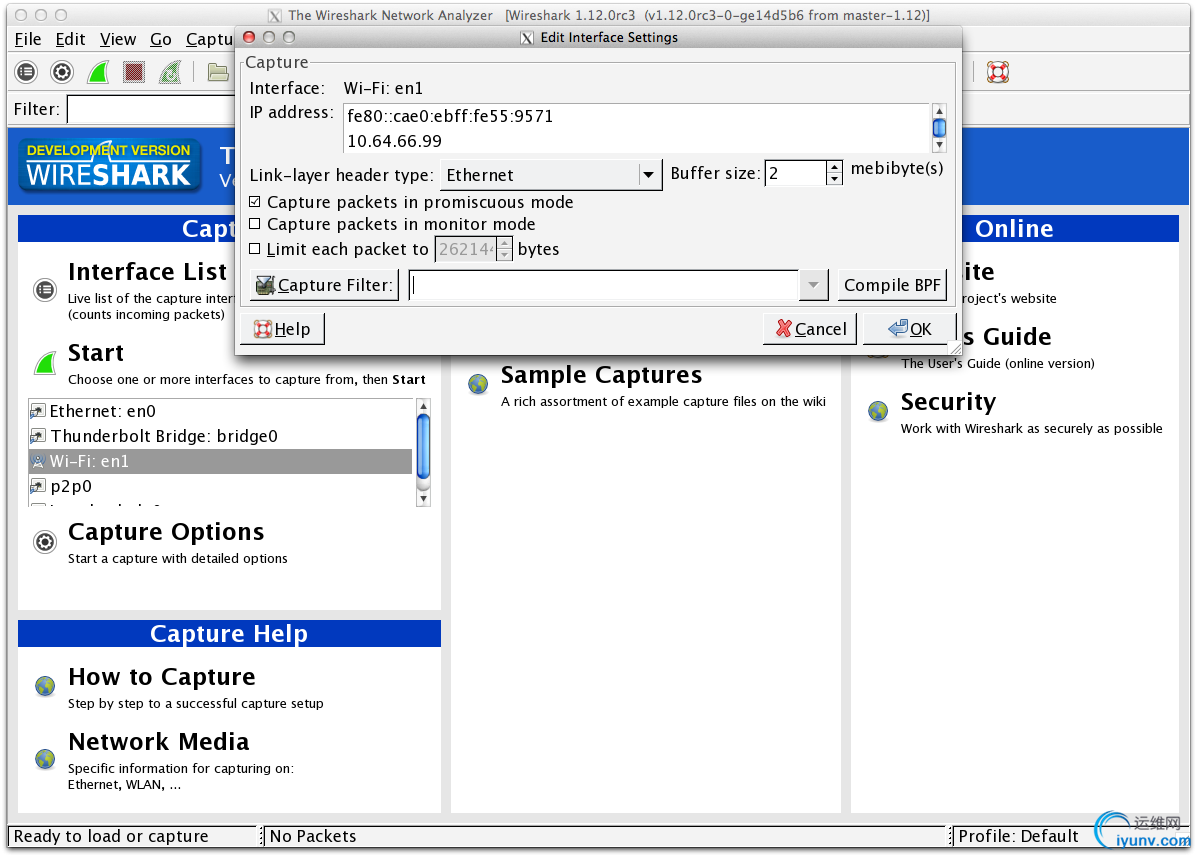The image size is (1197, 857).
Task: Select the IP address fe80::cae0:ebff:fe55:9571
Action: click(x=450, y=116)
